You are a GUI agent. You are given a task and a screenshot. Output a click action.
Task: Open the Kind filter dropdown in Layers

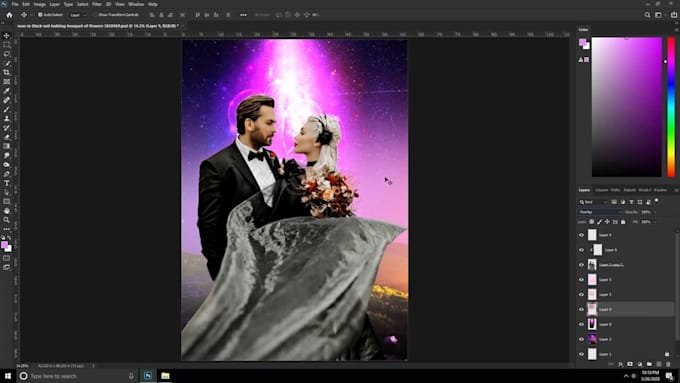coord(594,202)
